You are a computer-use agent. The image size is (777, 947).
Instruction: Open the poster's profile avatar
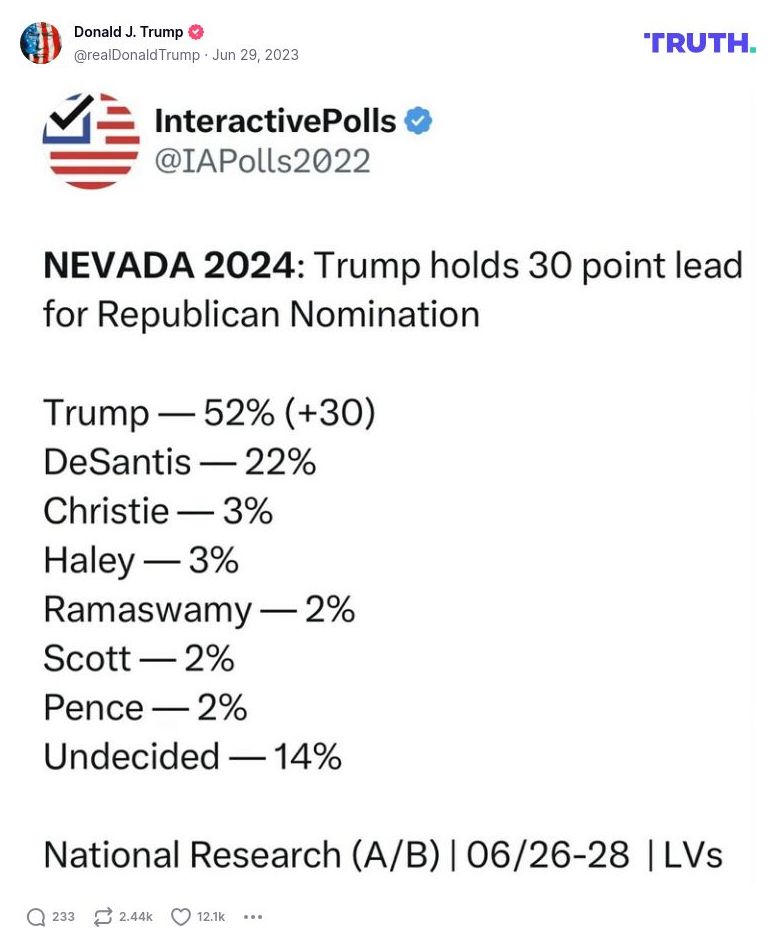[x=41, y=43]
